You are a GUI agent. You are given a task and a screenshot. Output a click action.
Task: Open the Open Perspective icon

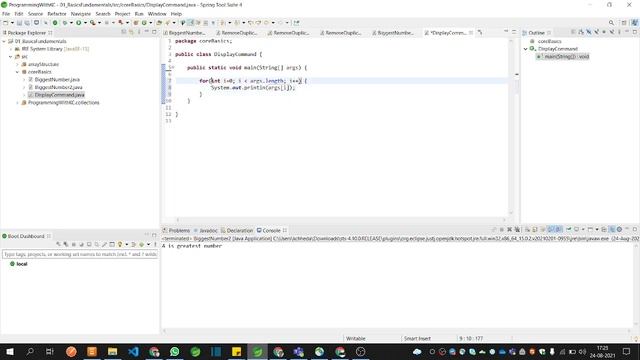click(624, 23)
